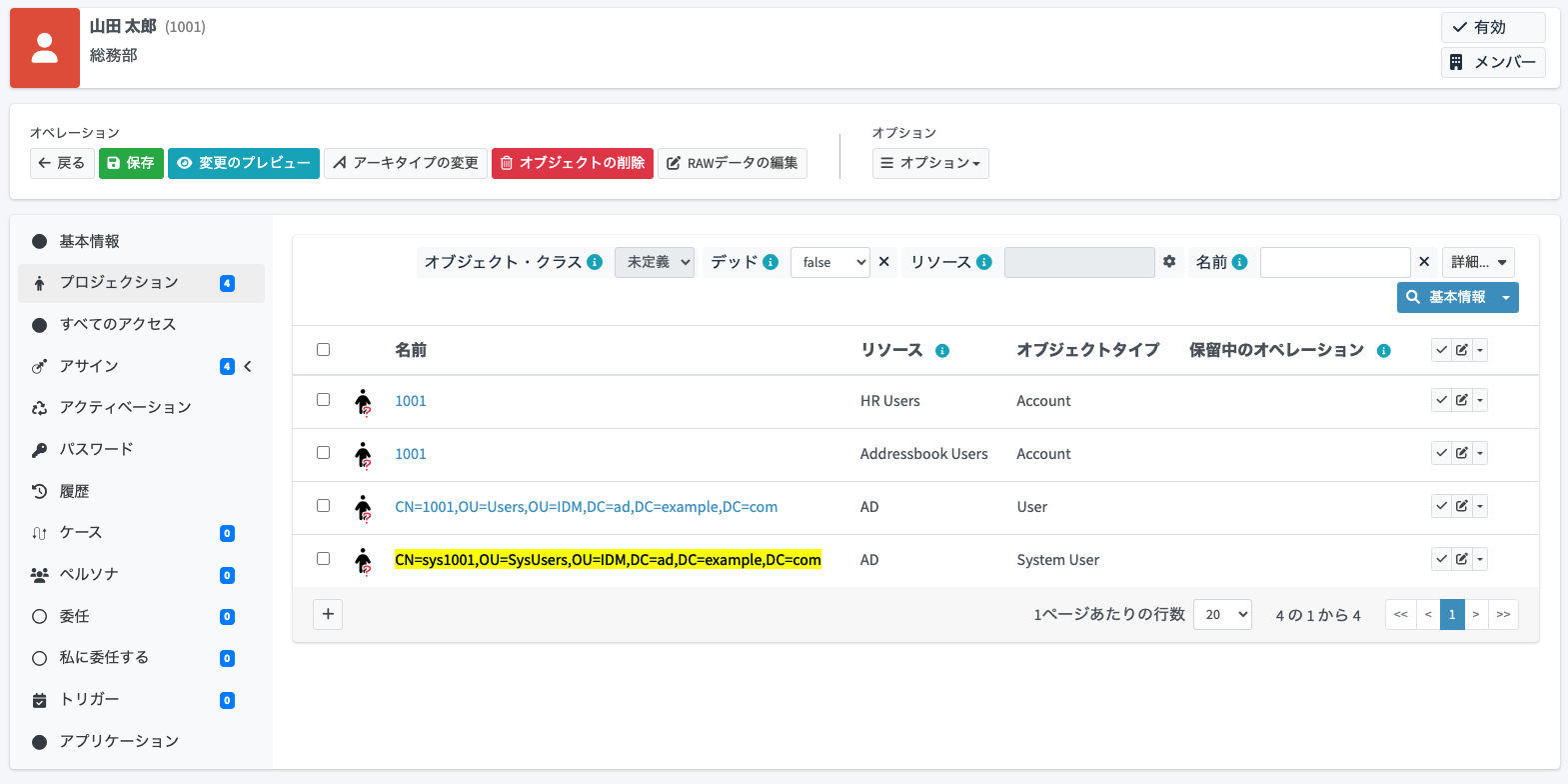Click the info icon beside 名前 filter label
The height and width of the screenshot is (784, 1568).
point(1240,262)
